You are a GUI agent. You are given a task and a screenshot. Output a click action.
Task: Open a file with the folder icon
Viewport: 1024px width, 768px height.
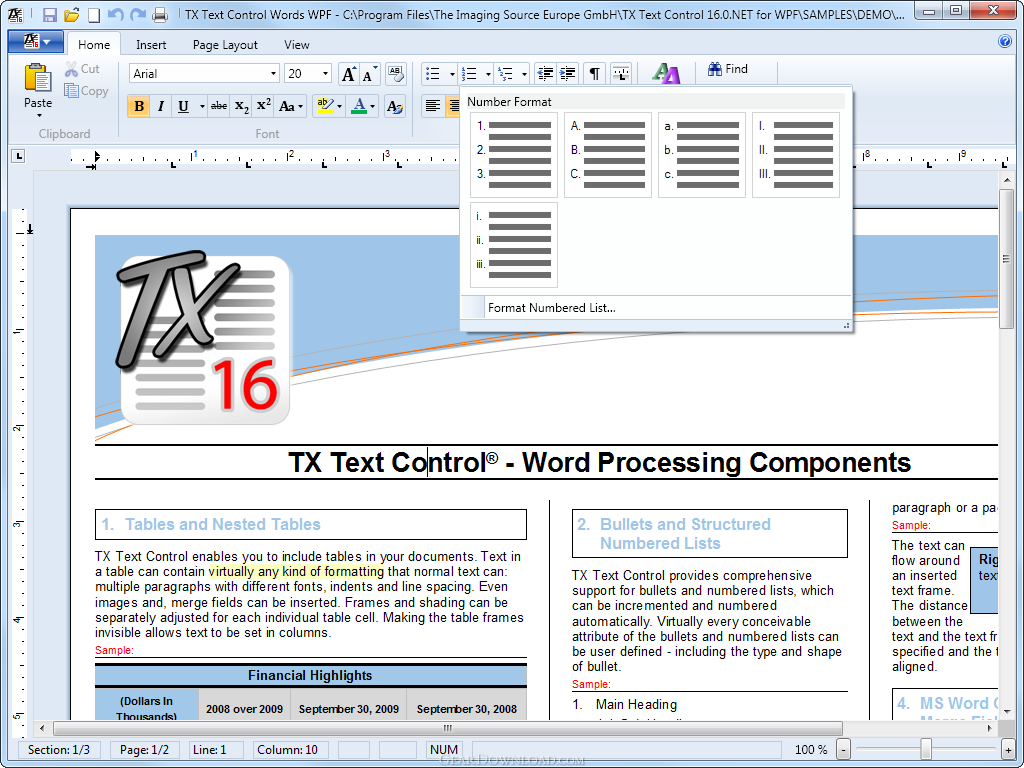(72, 14)
